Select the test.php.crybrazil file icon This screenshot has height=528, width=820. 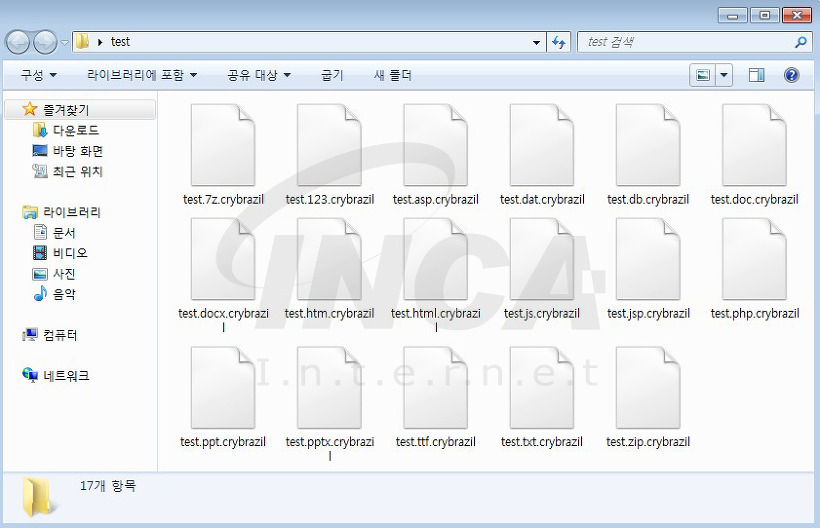(754, 259)
